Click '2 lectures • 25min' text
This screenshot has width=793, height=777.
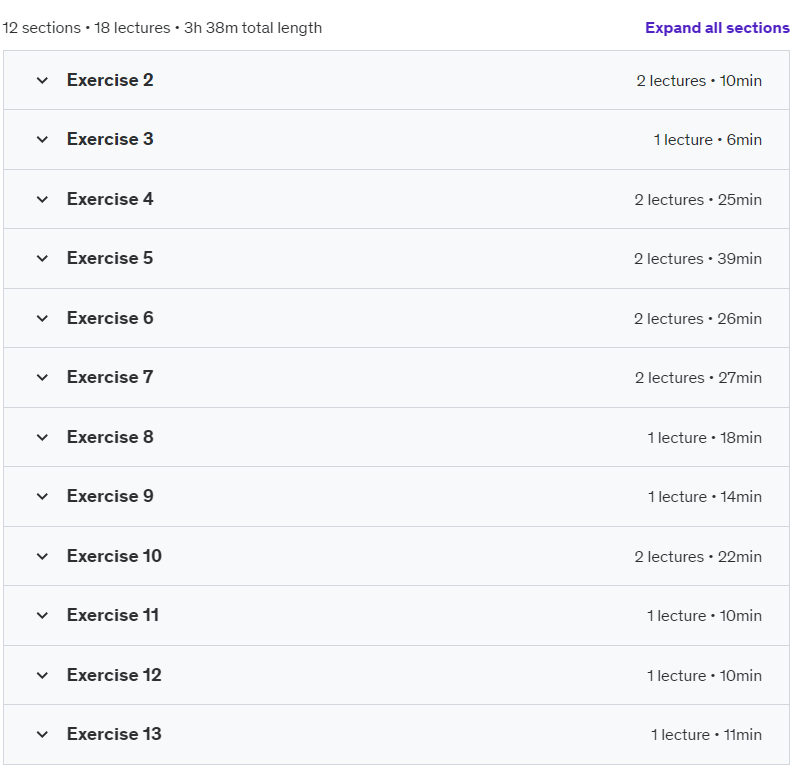(x=698, y=200)
